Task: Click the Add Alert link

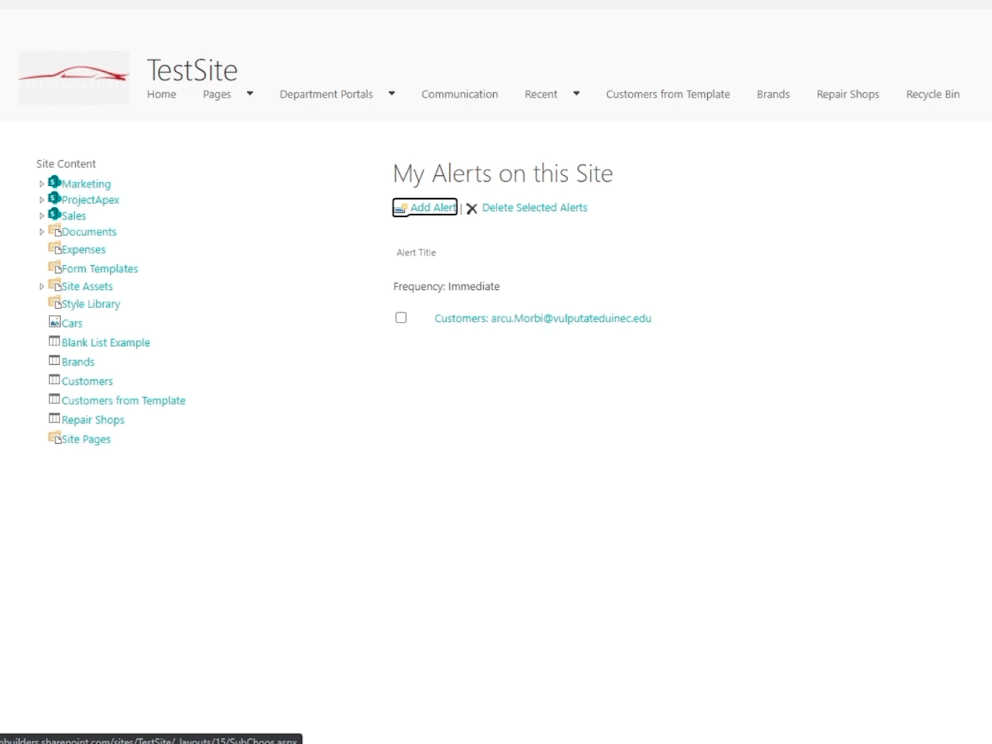Action: [x=433, y=208]
